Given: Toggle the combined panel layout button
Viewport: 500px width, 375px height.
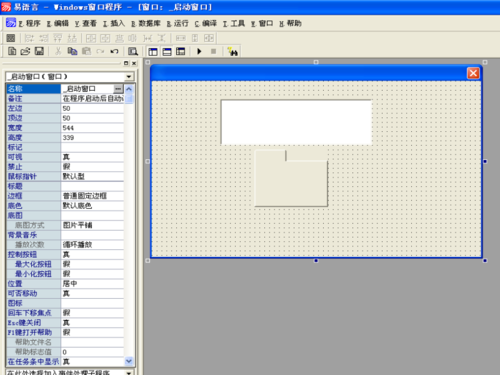Looking at the screenshot, I should [181, 51].
